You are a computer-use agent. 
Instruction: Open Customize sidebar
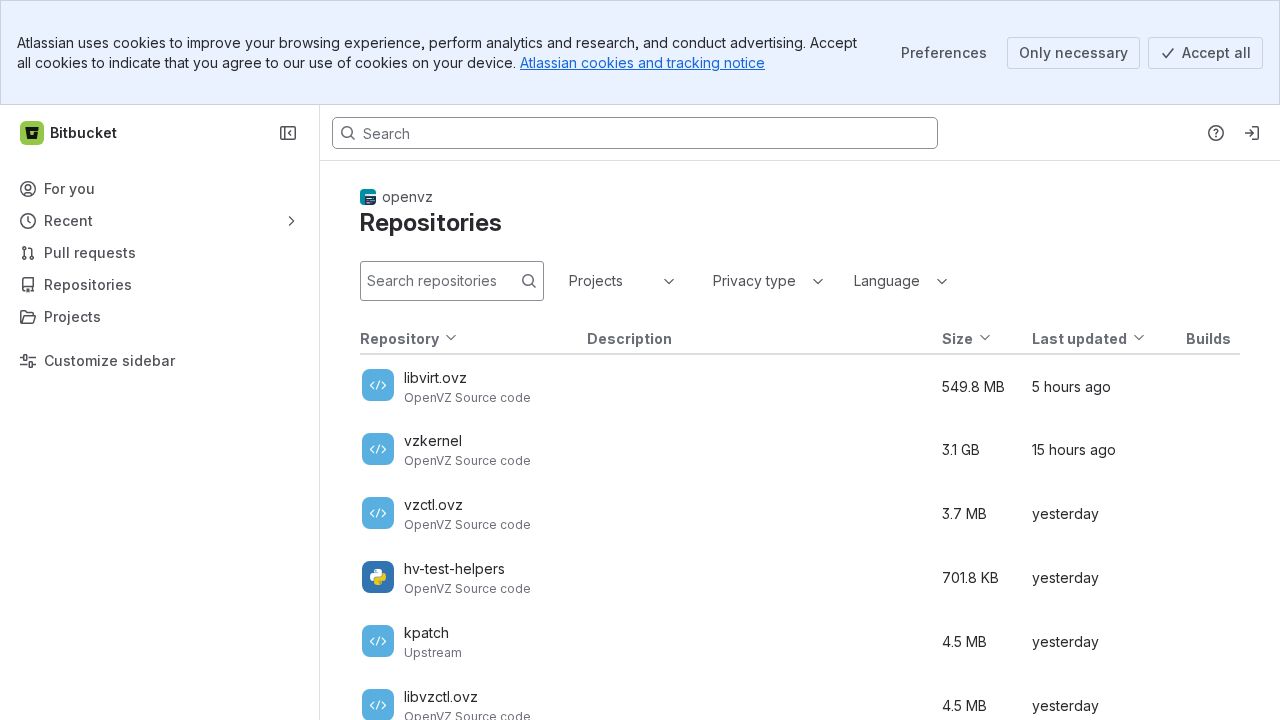click(160, 361)
